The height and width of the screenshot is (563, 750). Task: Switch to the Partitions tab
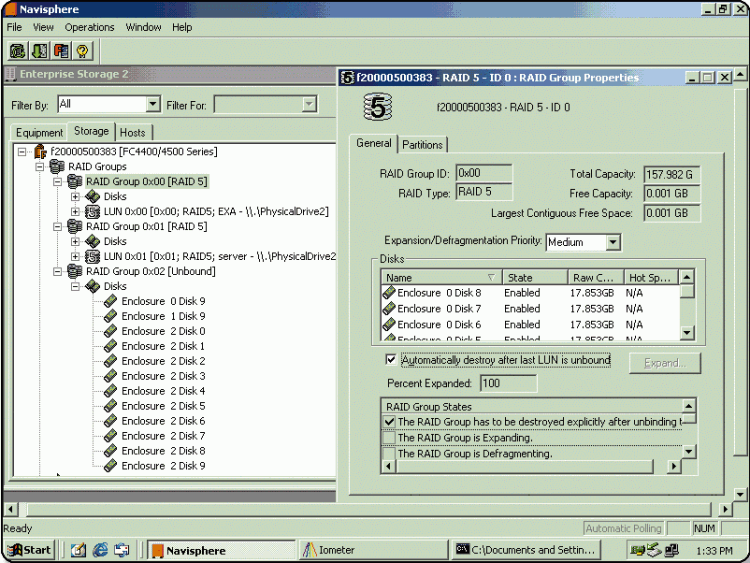tap(423, 145)
